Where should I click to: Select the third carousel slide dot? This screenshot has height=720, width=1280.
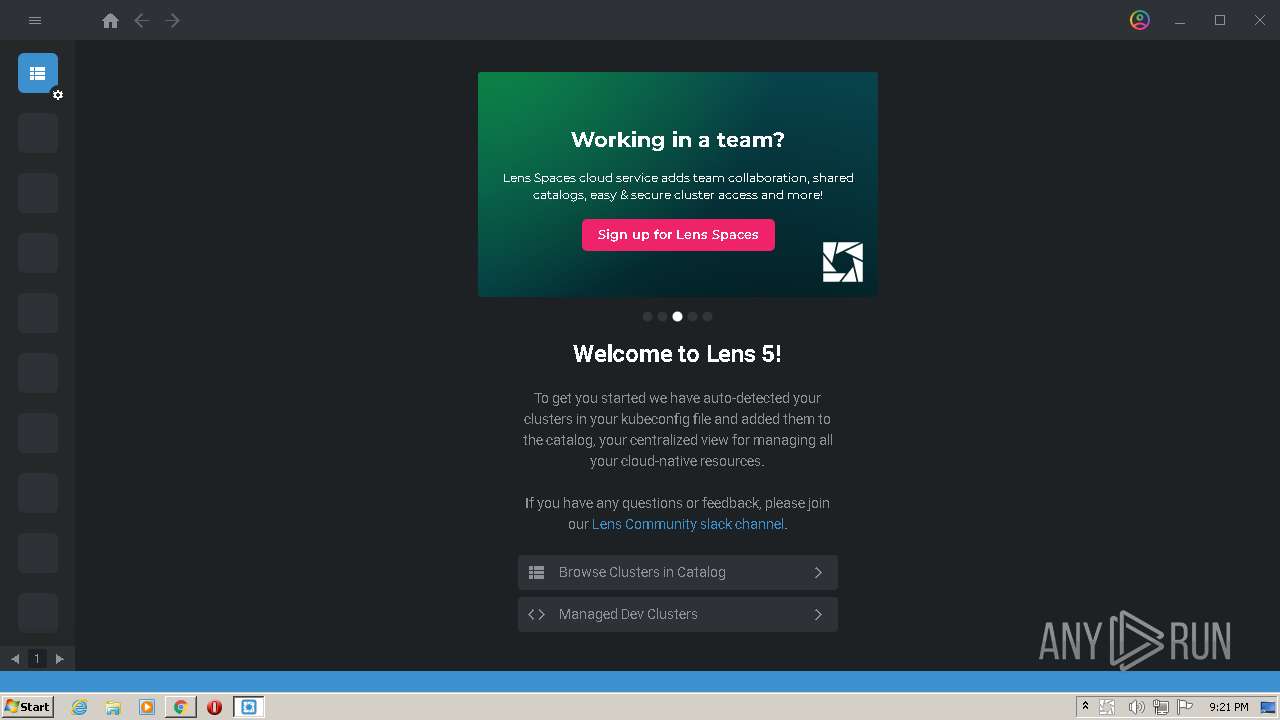[677, 316]
